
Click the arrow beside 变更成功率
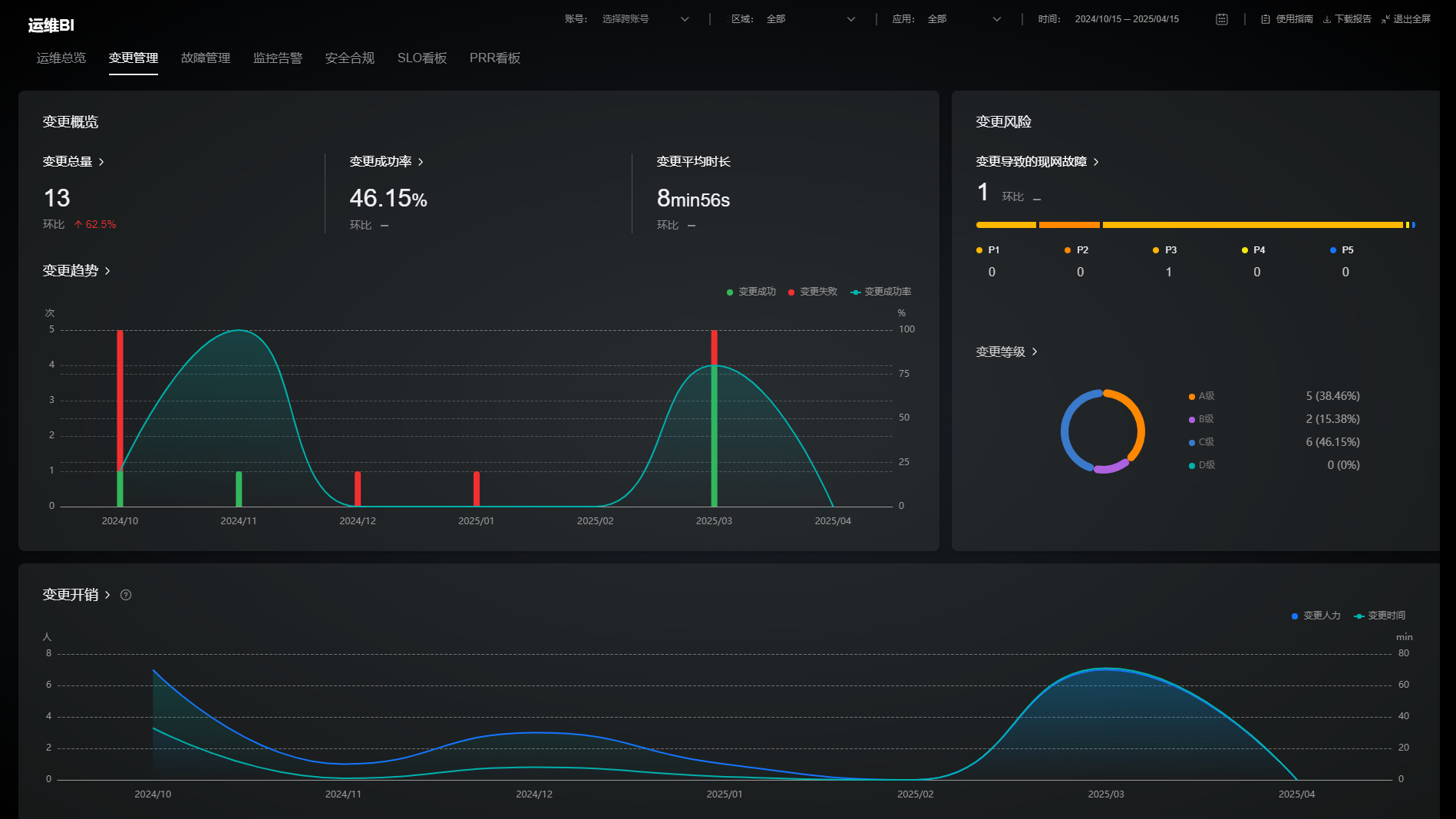[421, 162]
